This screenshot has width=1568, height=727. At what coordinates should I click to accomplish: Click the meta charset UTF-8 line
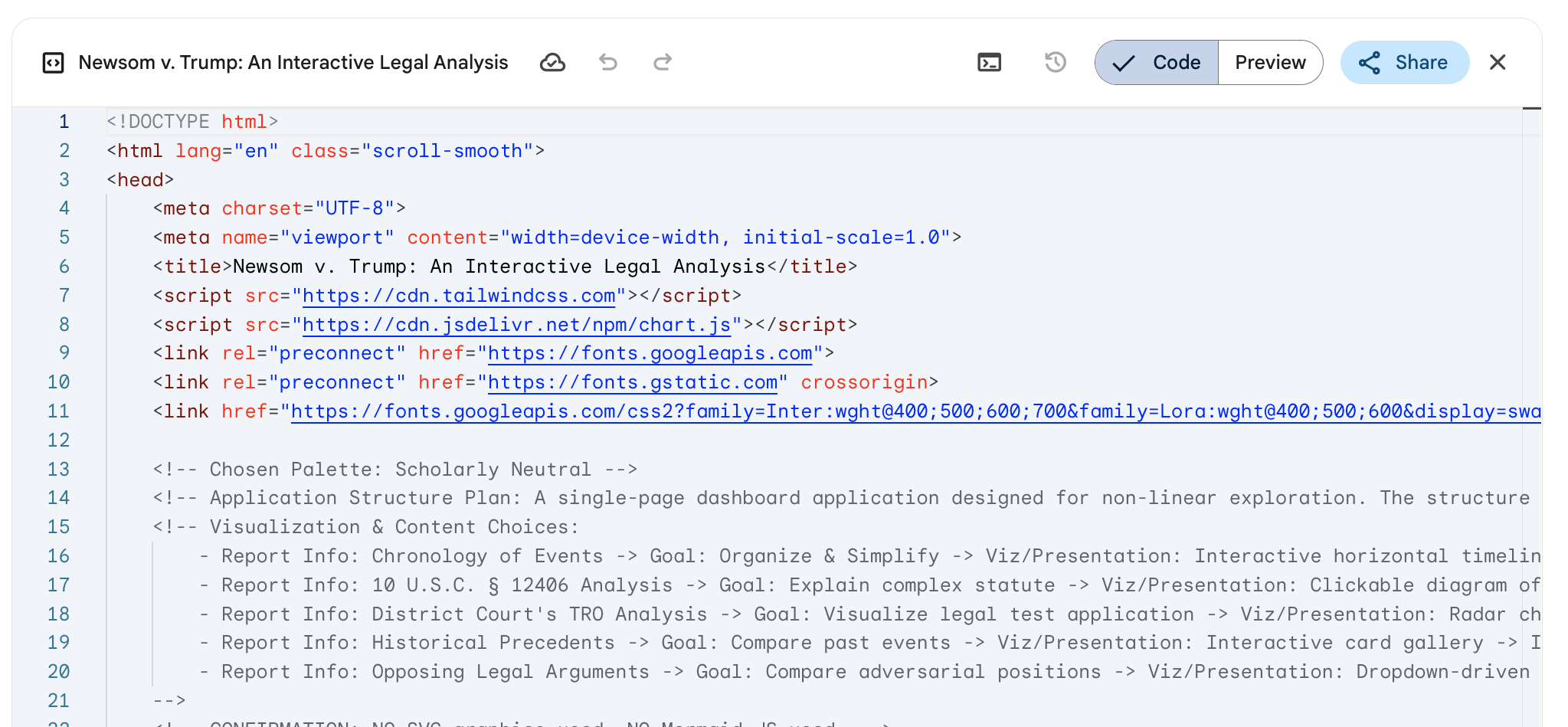pos(279,208)
